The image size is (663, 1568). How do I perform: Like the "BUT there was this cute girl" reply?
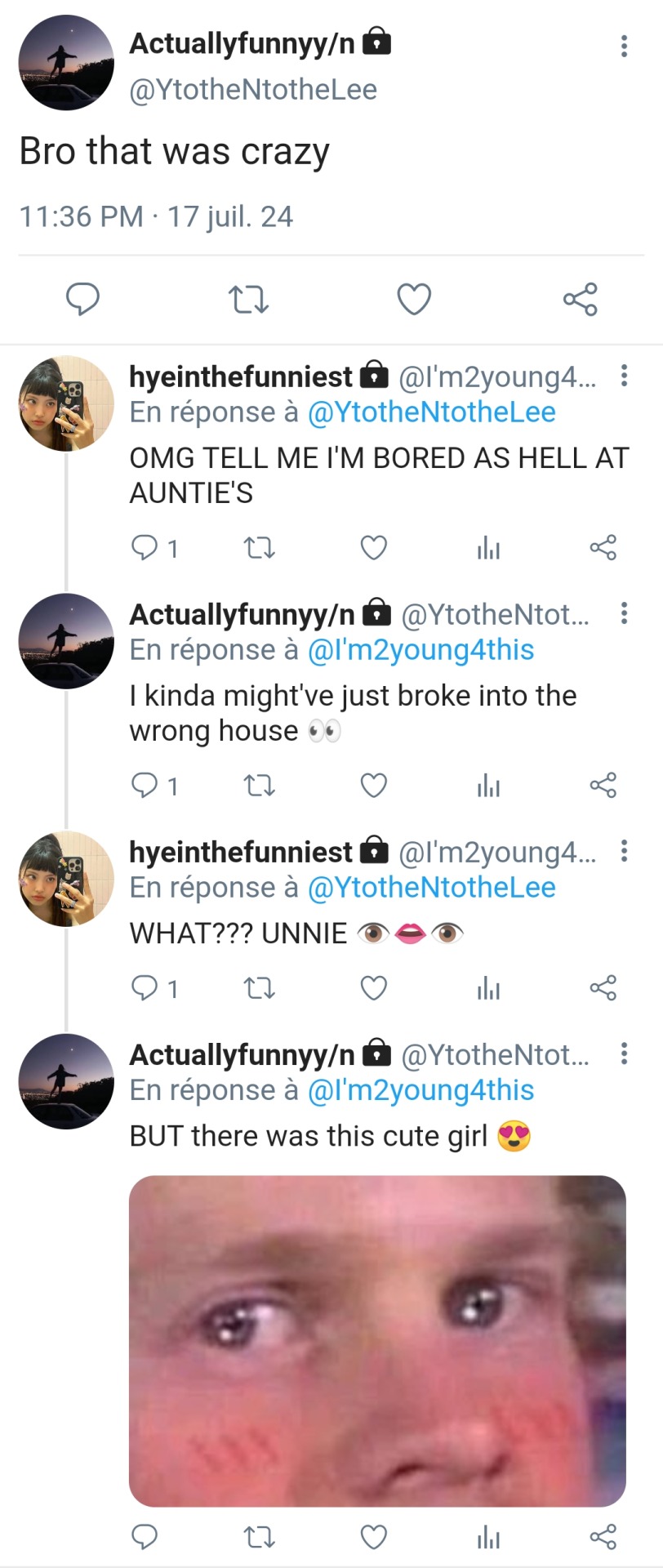pos(374,1538)
